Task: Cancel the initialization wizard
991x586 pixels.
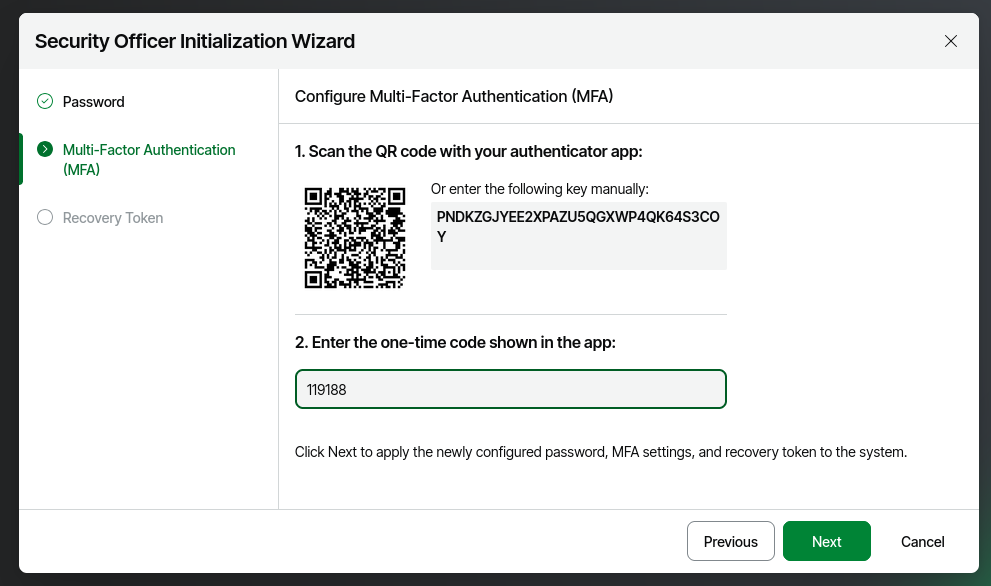Action: tap(922, 542)
